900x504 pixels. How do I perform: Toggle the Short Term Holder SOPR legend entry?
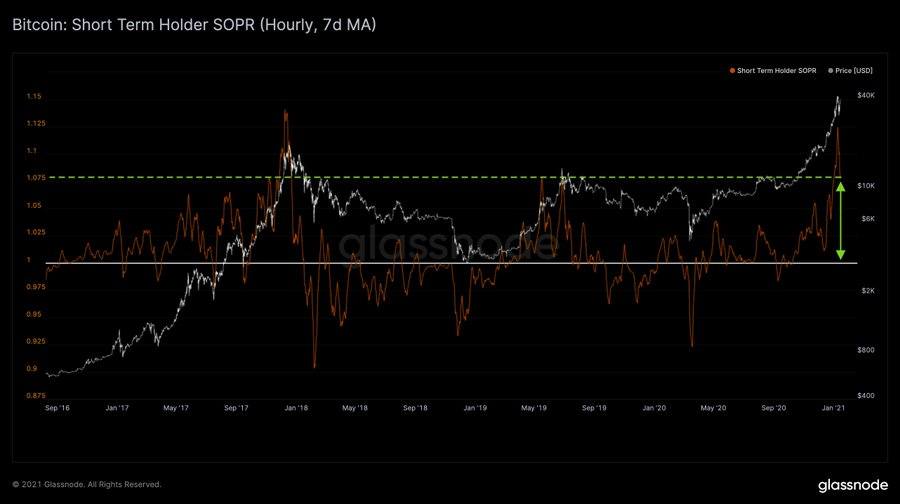(773, 71)
